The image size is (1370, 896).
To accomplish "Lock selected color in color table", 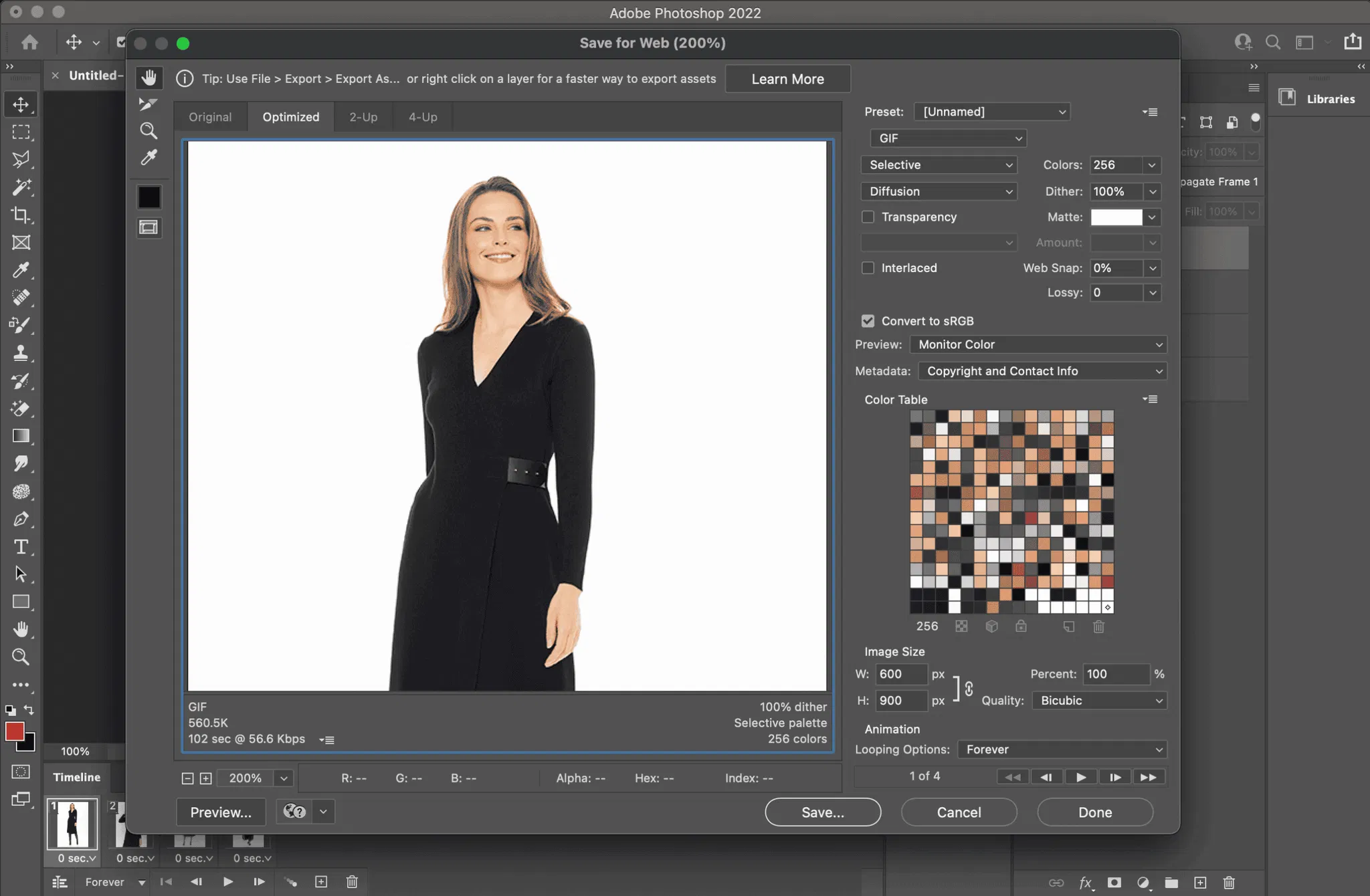I will click(x=1021, y=627).
